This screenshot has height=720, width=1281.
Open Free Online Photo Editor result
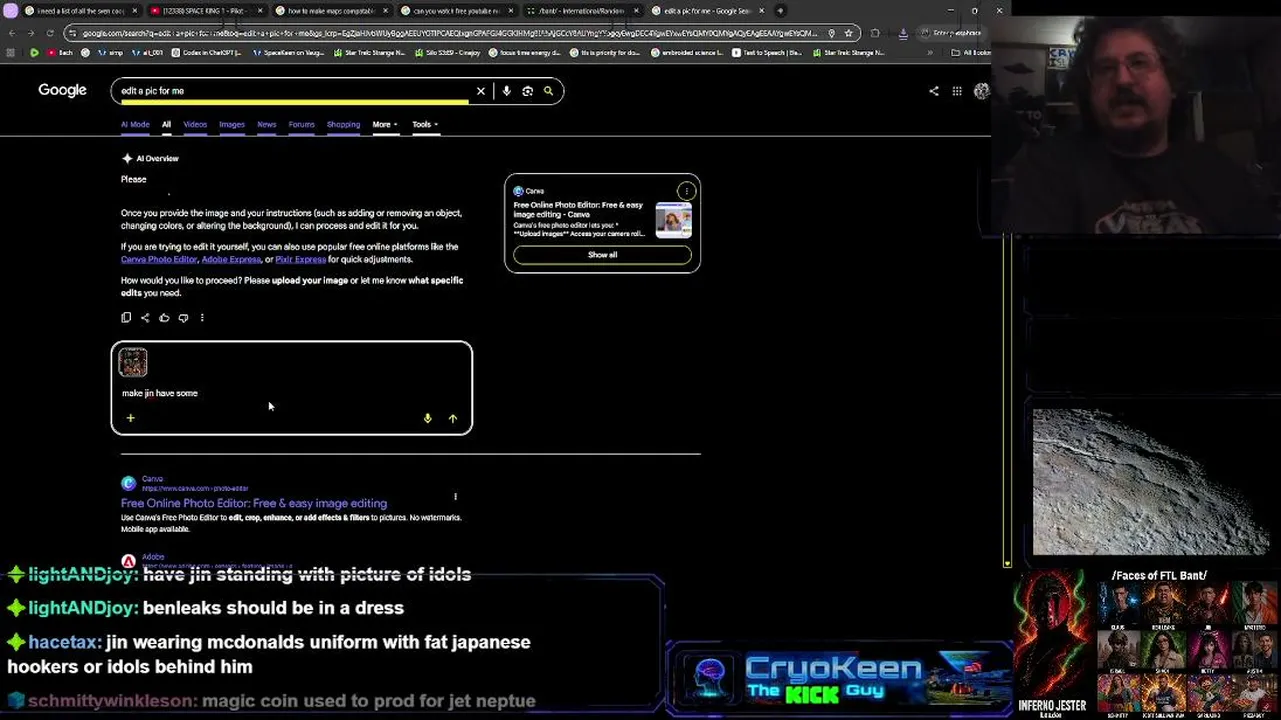click(x=254, y=503)
